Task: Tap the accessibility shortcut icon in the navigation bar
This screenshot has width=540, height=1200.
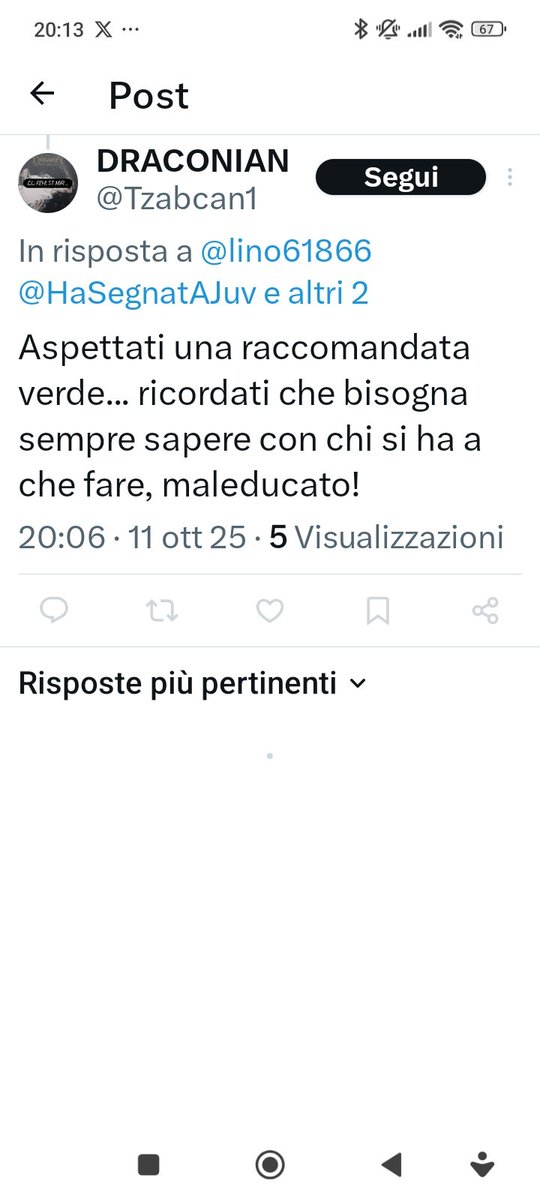Action: [483, 1163]
